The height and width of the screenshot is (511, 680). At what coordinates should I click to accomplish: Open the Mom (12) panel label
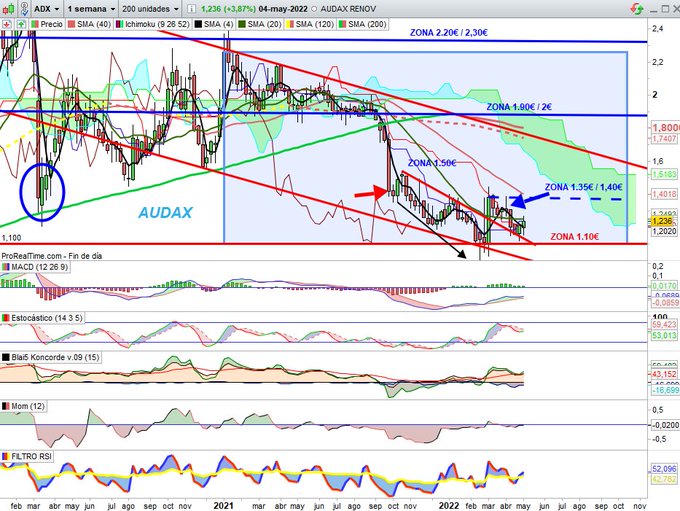pos(23,406)
